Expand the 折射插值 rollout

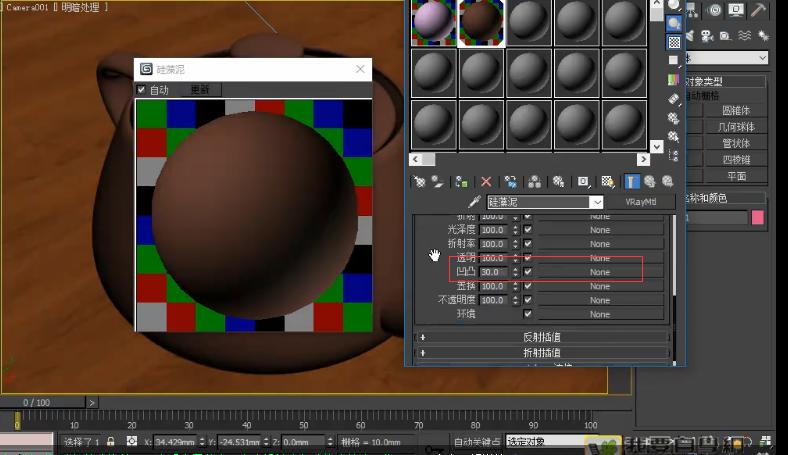pos(542,352)
